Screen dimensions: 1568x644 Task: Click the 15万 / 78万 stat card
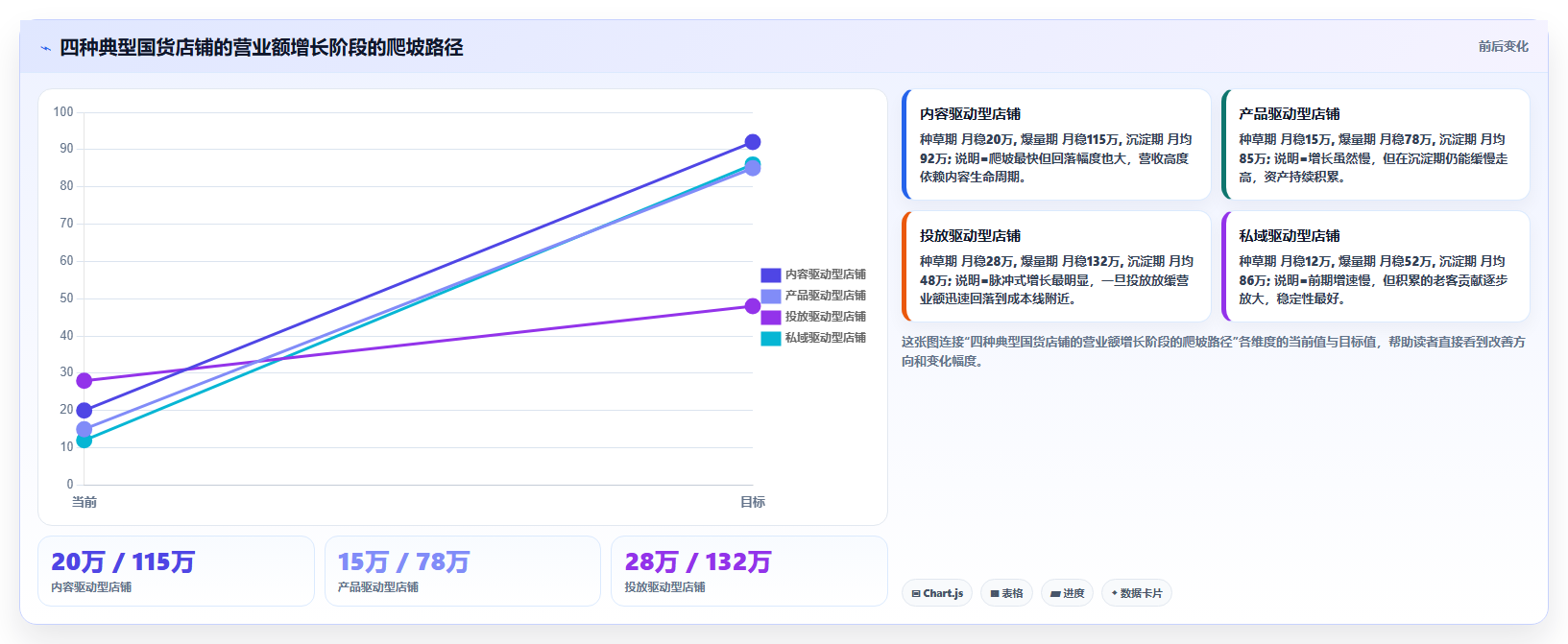[463, 571]
